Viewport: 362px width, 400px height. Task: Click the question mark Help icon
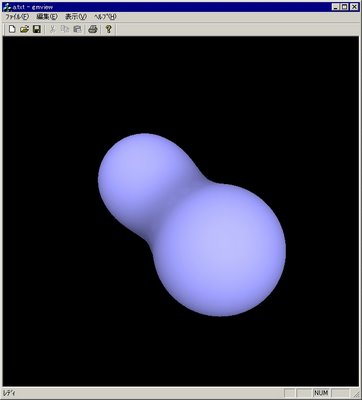[x=108, y=29]
